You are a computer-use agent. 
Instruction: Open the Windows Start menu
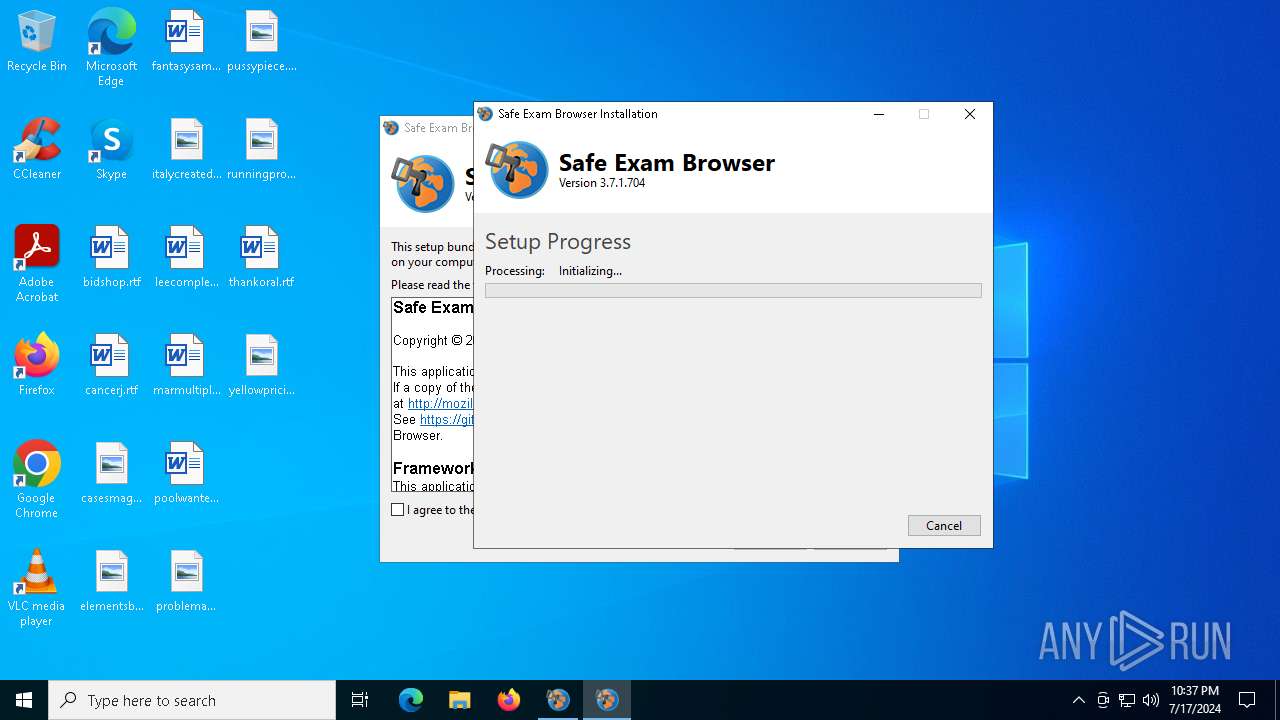tap(24, 700)
